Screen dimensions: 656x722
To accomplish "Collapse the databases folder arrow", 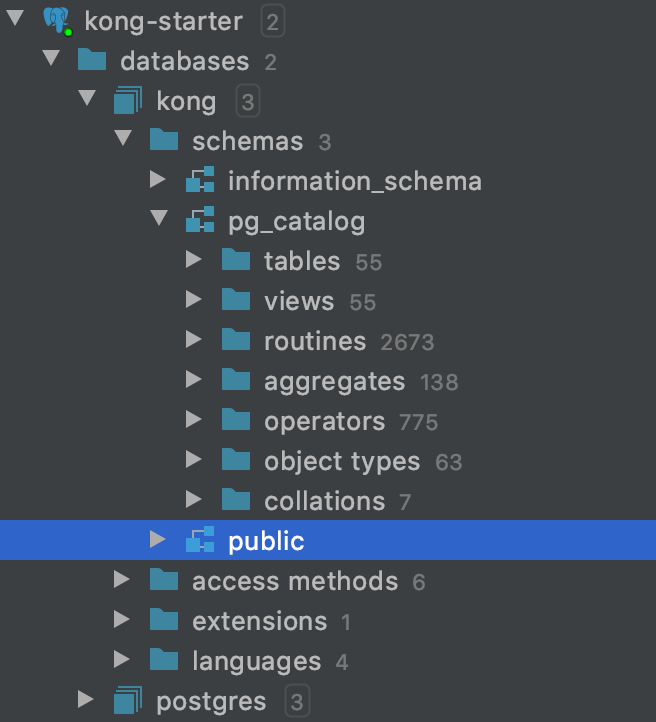I will 51,58.
